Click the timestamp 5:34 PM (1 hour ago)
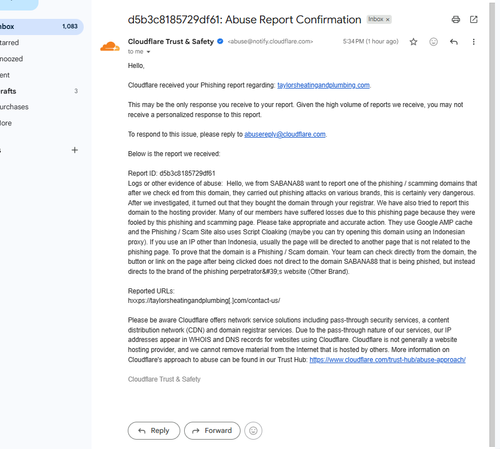This screenshot has width=500, height=449. coord(370,41)
